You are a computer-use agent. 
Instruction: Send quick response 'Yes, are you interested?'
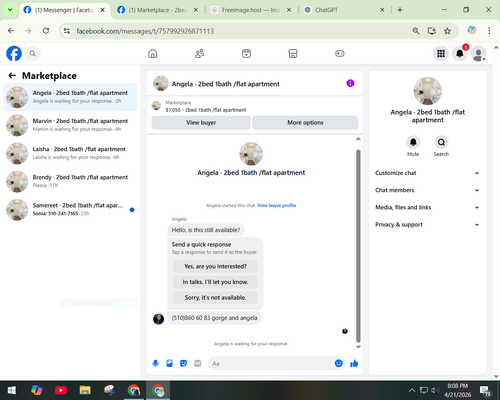pyautogui.click(x=215, y=266)
